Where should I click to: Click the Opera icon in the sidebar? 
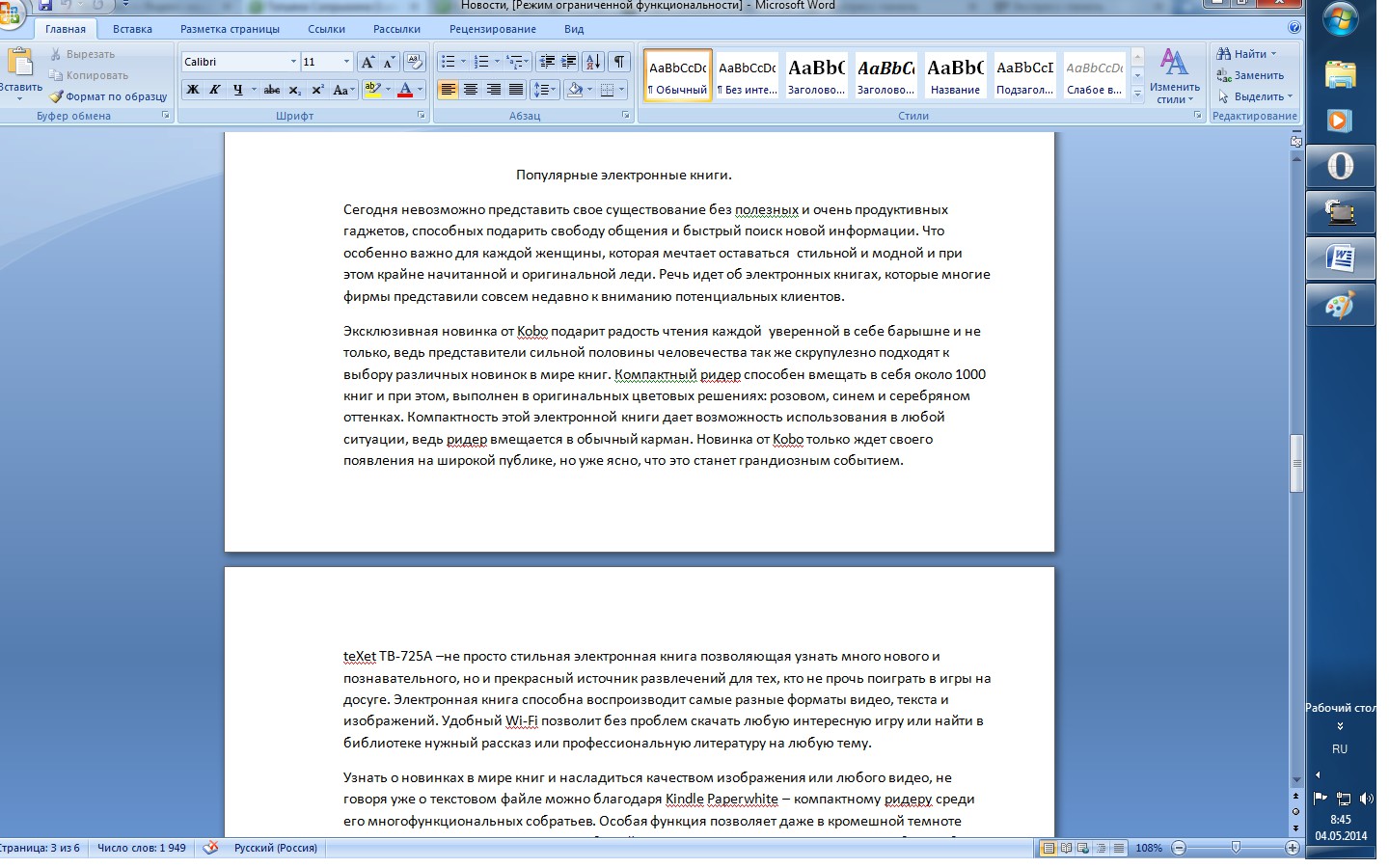(x=1341, y=167)
